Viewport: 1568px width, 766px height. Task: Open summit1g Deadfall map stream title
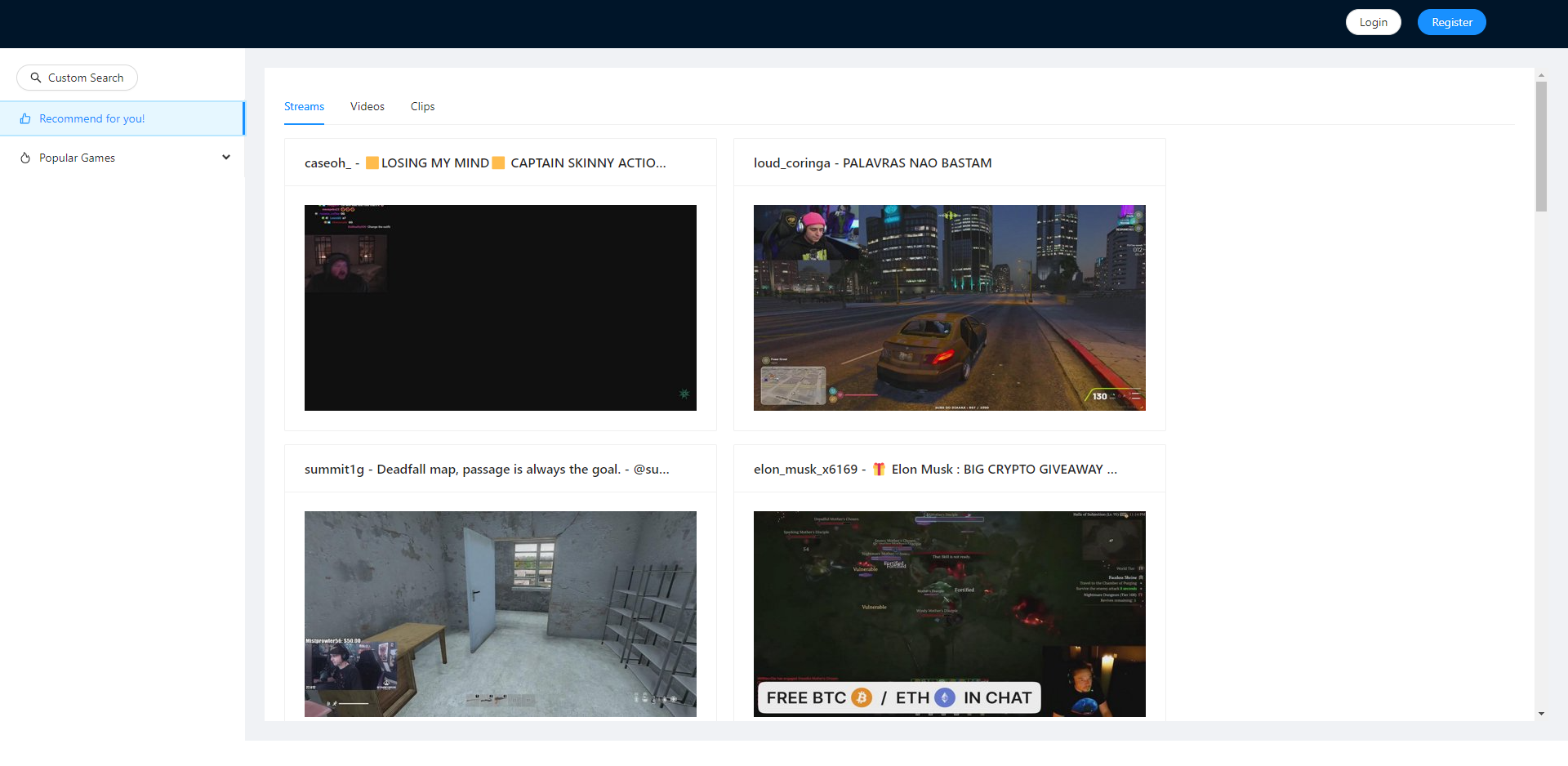(x=487, y=469)
